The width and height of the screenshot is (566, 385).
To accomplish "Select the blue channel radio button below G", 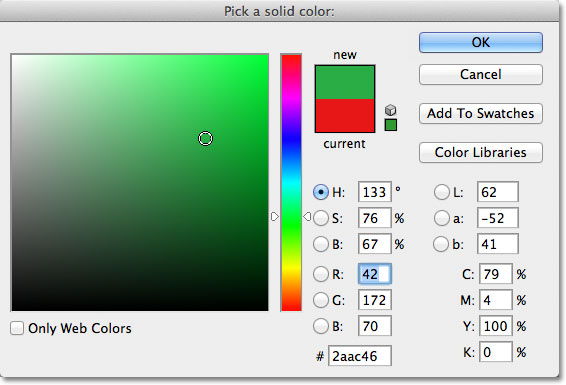I will pyautogui.click(x=321, y=326).
